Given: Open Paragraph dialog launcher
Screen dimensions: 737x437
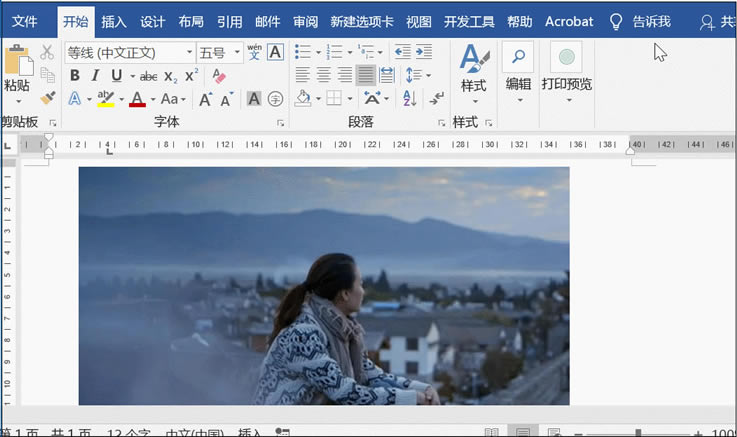Looking at the screenshot, I should (441, 123).
